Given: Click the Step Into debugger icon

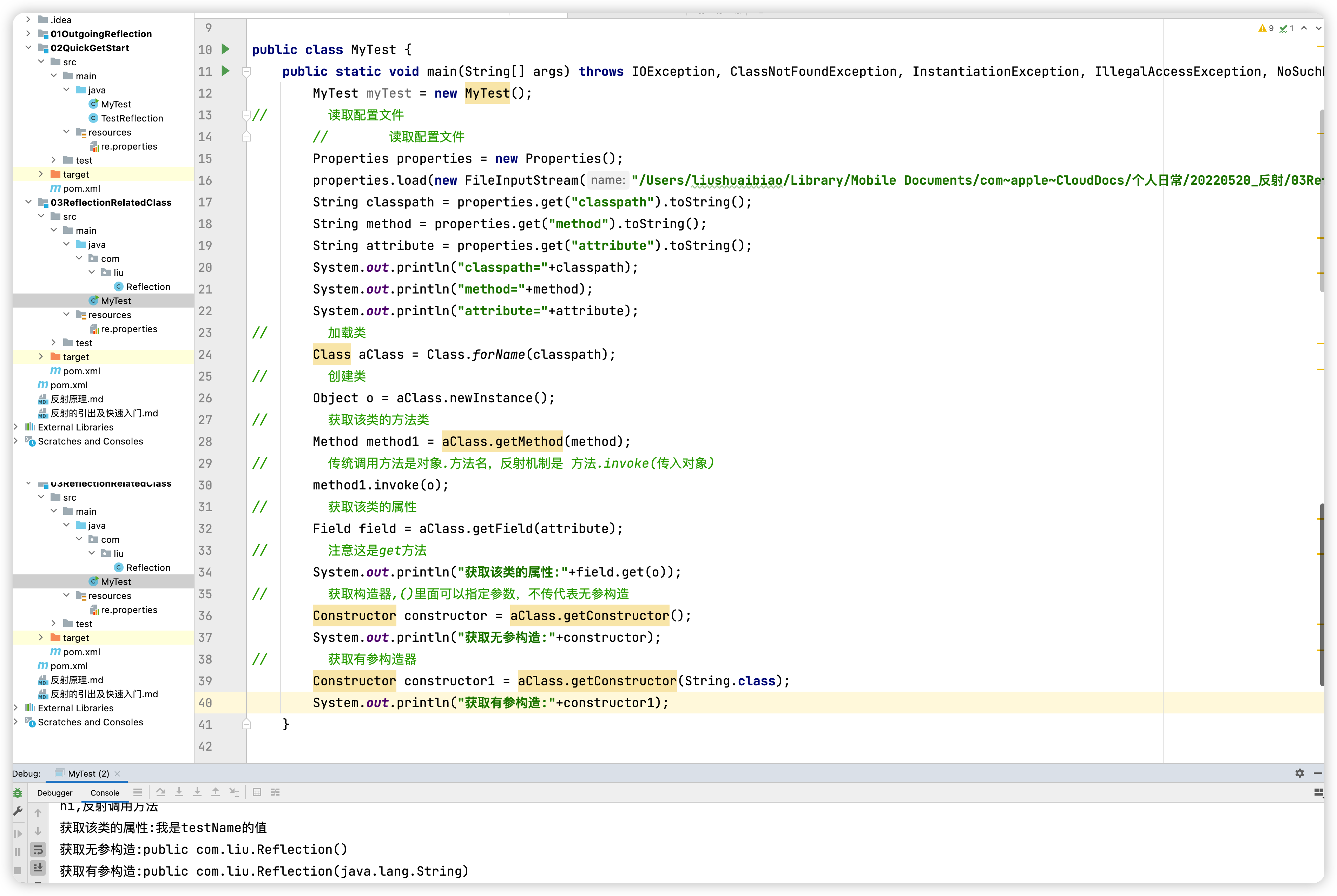Looking at the screenshot, I should (179, 792).
